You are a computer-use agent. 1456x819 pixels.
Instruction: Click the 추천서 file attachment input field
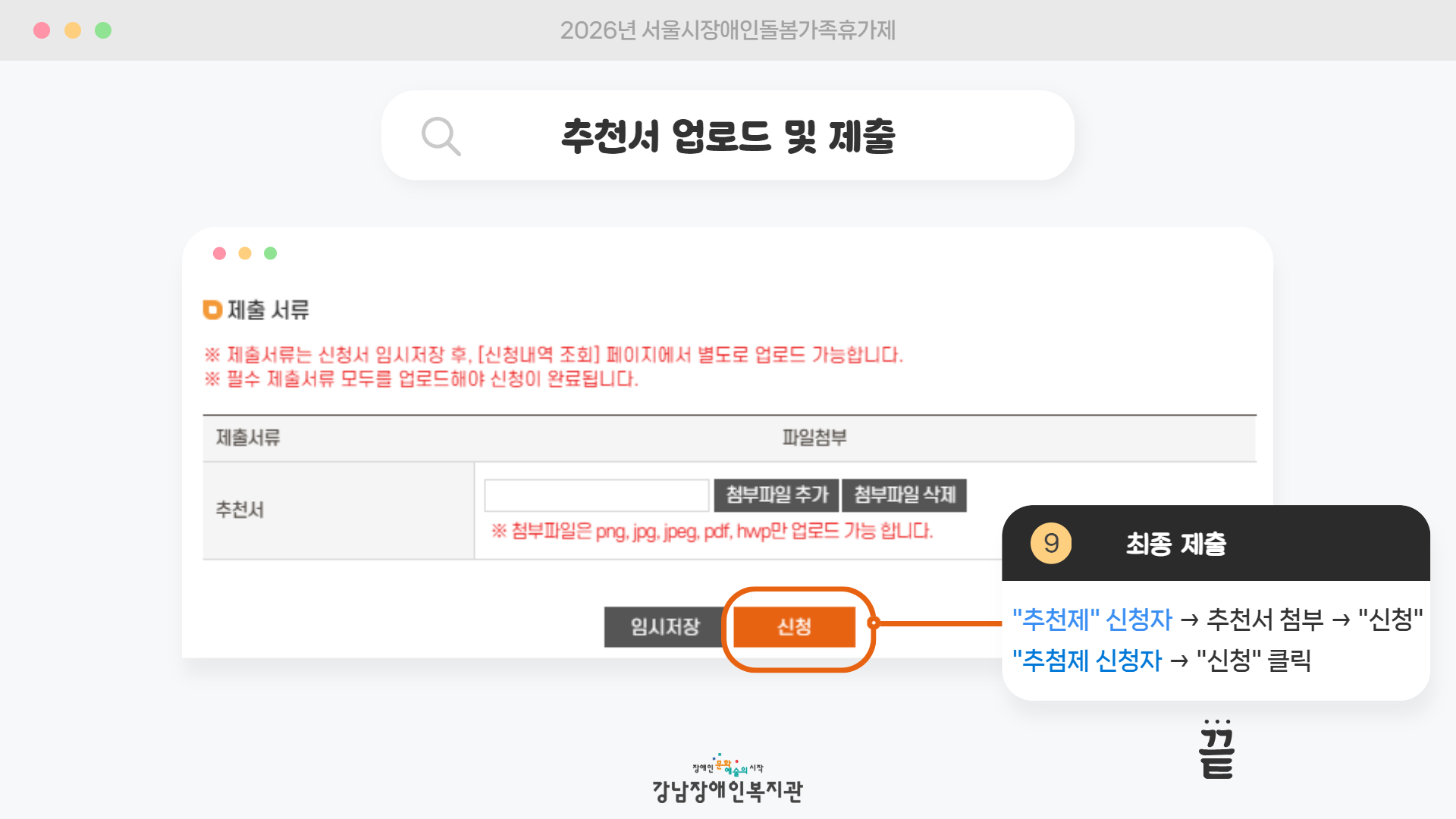point(597,495)
